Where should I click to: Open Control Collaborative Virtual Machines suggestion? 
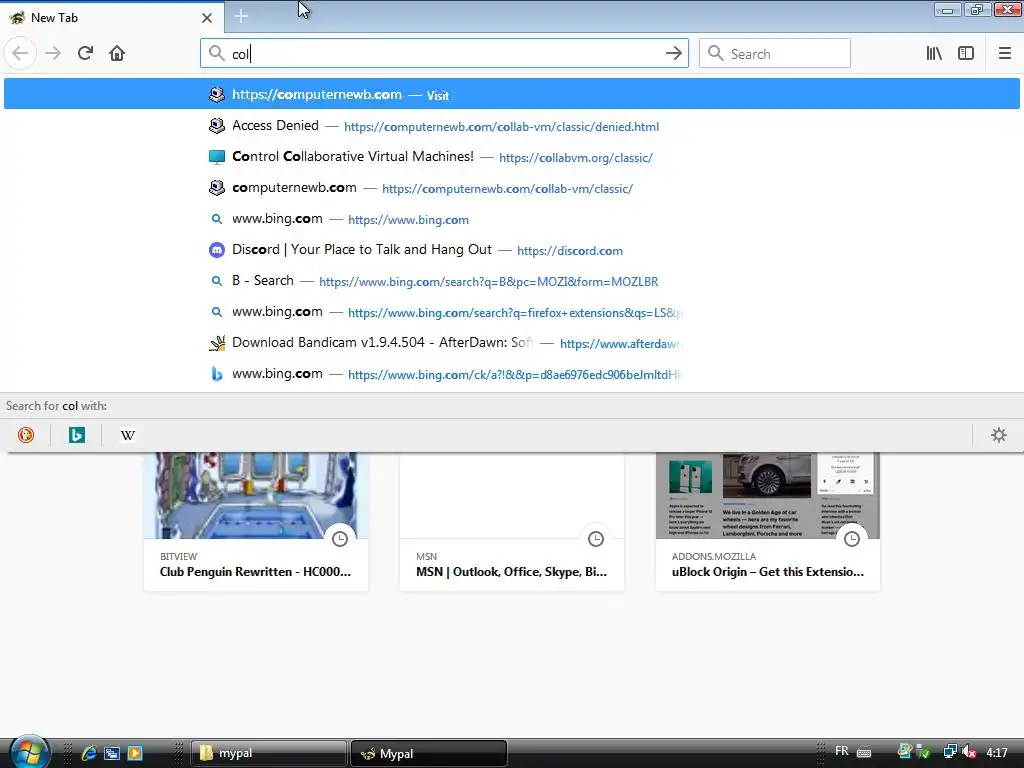tap(512, 157)
